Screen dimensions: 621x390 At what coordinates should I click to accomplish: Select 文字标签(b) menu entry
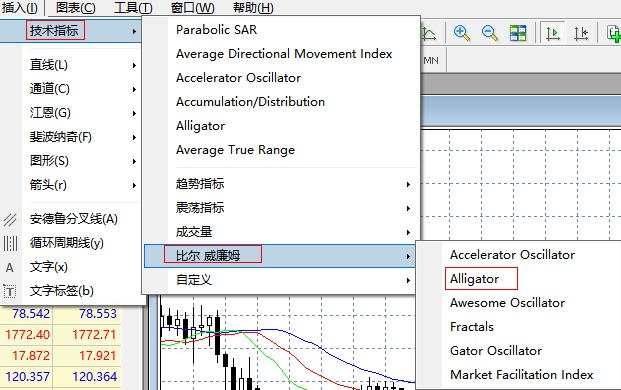click(62, 291)
